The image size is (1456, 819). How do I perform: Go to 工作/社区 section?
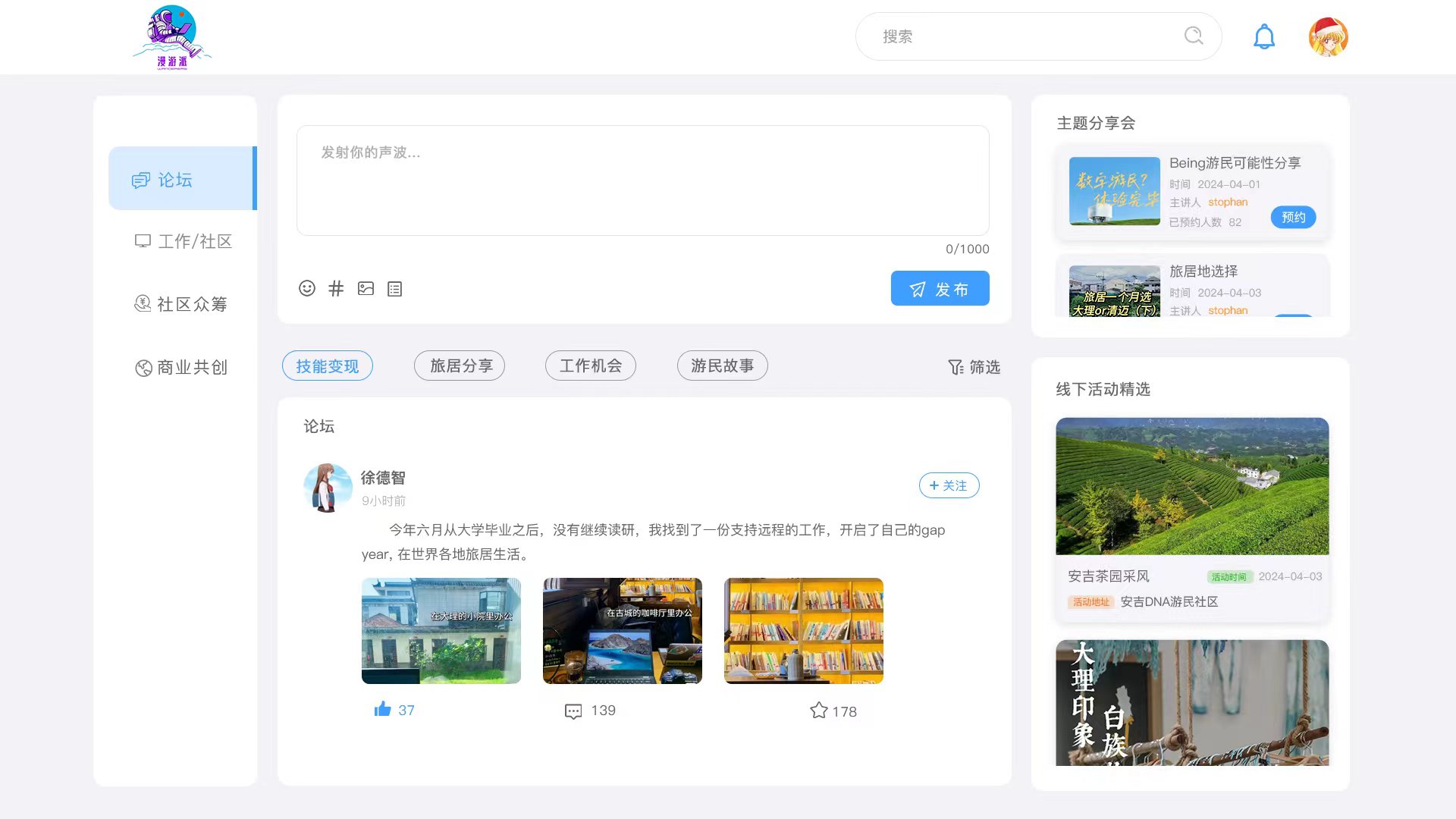pyautogui.click(x=183, y=241)
